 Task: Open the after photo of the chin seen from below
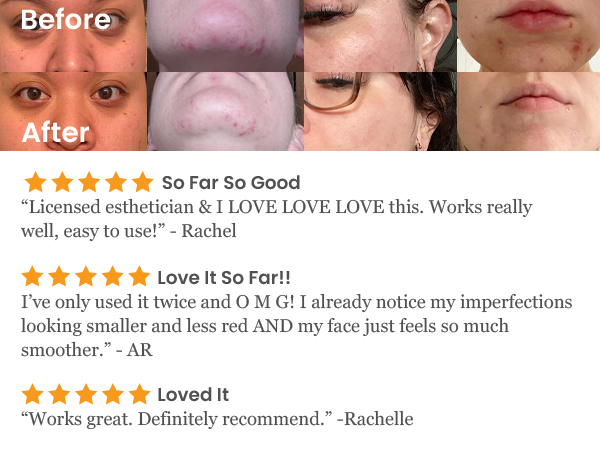[x=225, y=111]
